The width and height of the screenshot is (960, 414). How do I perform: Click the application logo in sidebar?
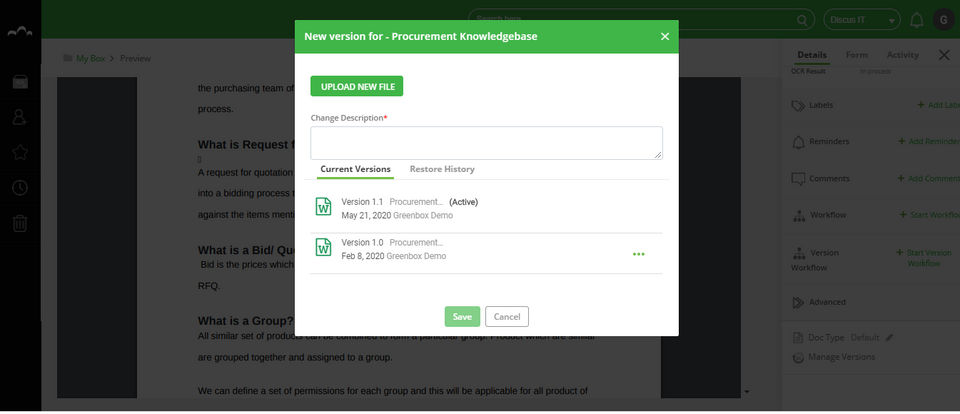point(20,32)
